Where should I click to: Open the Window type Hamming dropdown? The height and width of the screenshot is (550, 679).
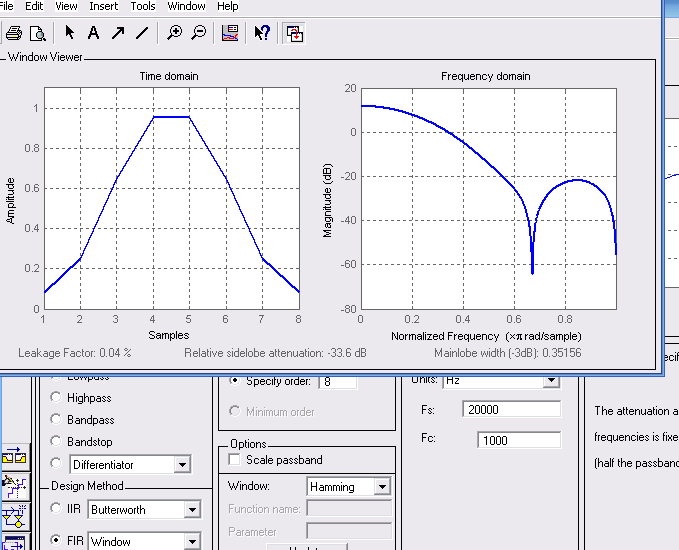[381, 487]
